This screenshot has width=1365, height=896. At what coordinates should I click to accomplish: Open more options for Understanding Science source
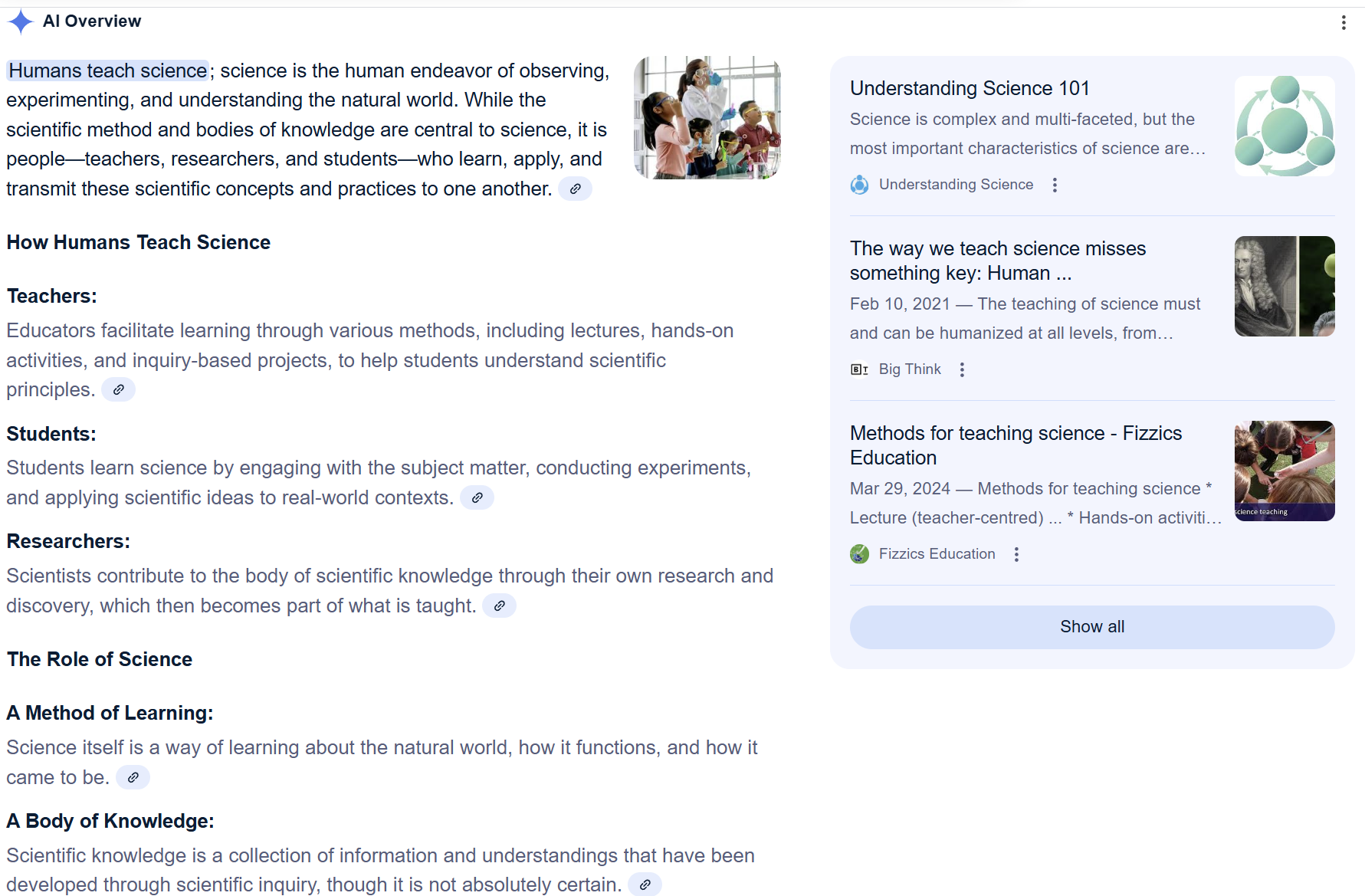(1055, 185)
